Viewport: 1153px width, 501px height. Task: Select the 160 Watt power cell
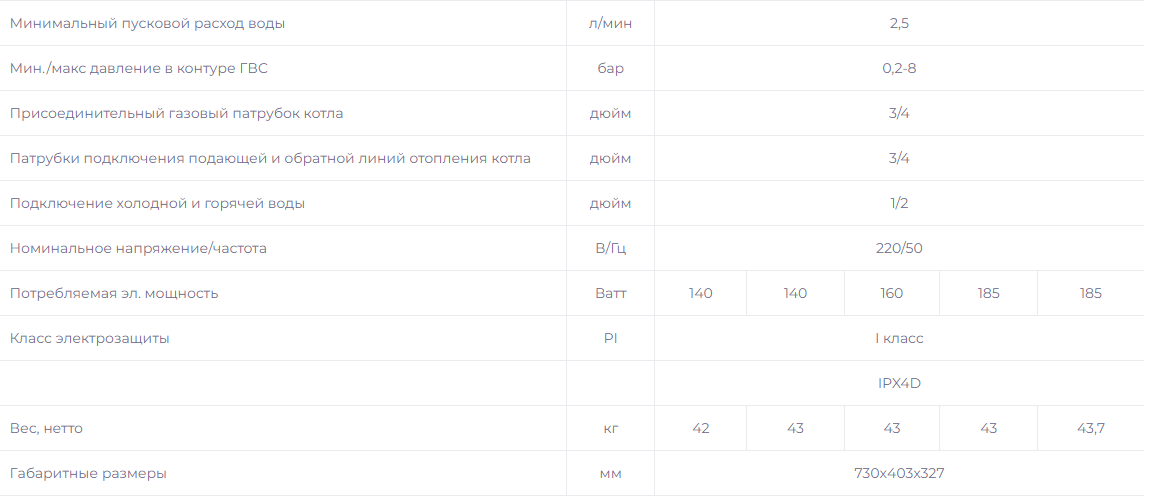891,293
